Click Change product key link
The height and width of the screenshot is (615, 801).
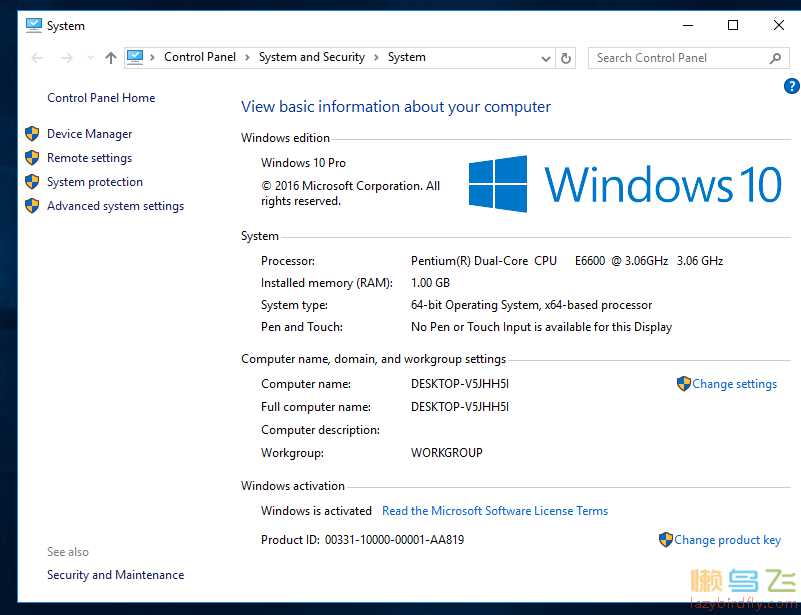(x=727, y=540)
